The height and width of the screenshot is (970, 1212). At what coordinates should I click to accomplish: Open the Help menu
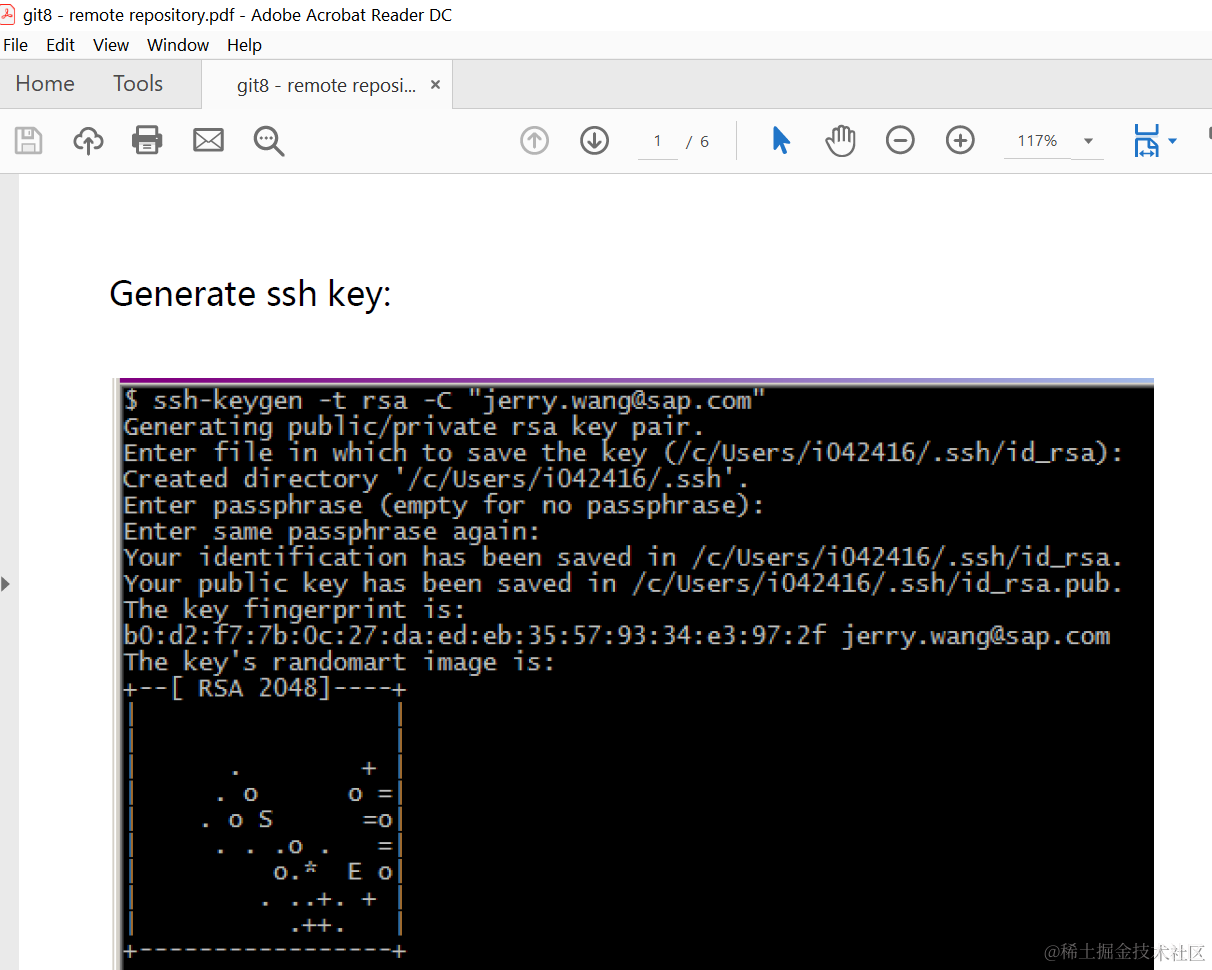(x=244, y=45)
